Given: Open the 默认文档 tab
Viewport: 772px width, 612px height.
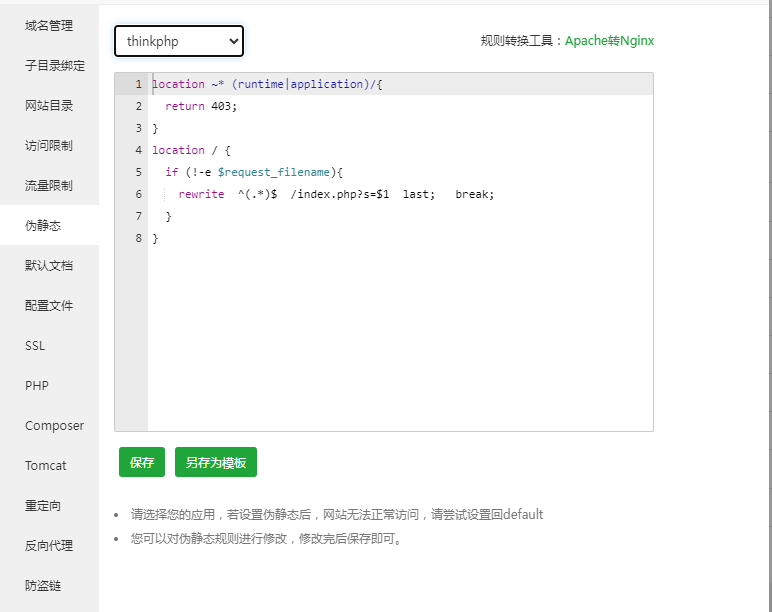Looking at the screenshot, I should 49,265.
